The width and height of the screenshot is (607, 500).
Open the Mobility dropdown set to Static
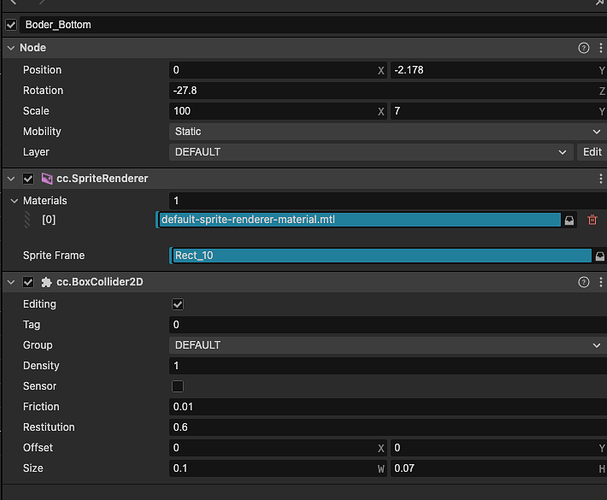388,131
